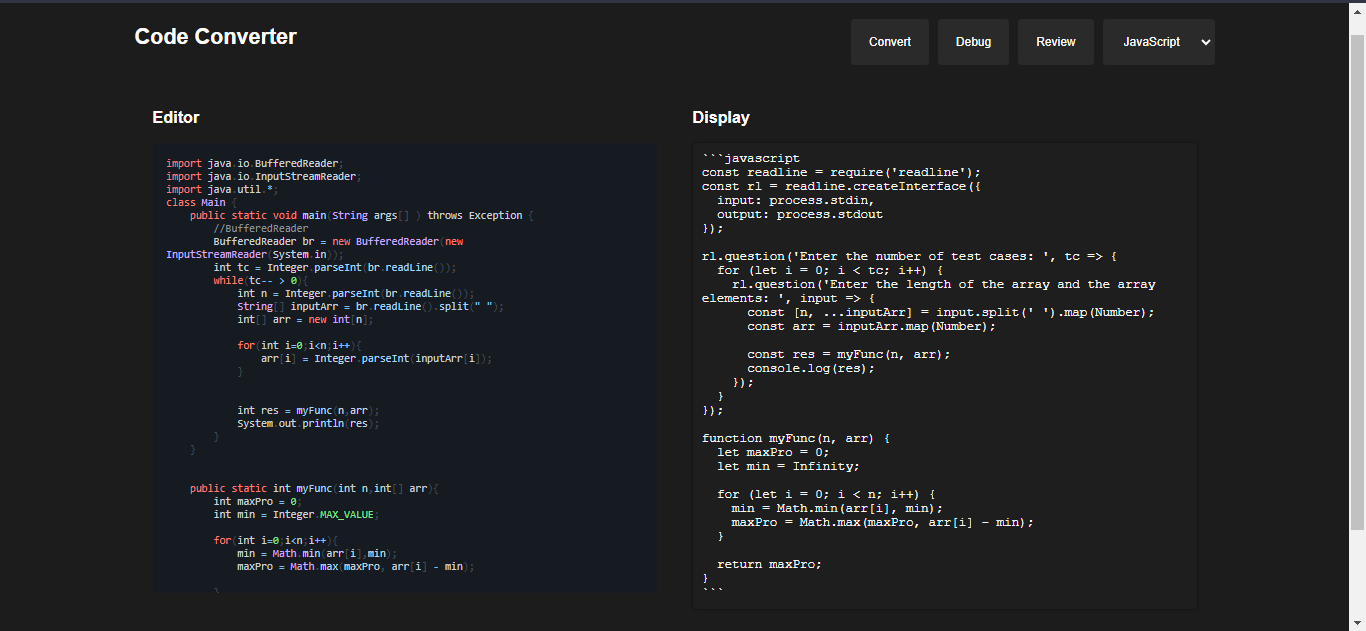Click the line 'import java.io.InputStreamReader;'
This screenshot has height=631, width=1366.
[263, 176]
